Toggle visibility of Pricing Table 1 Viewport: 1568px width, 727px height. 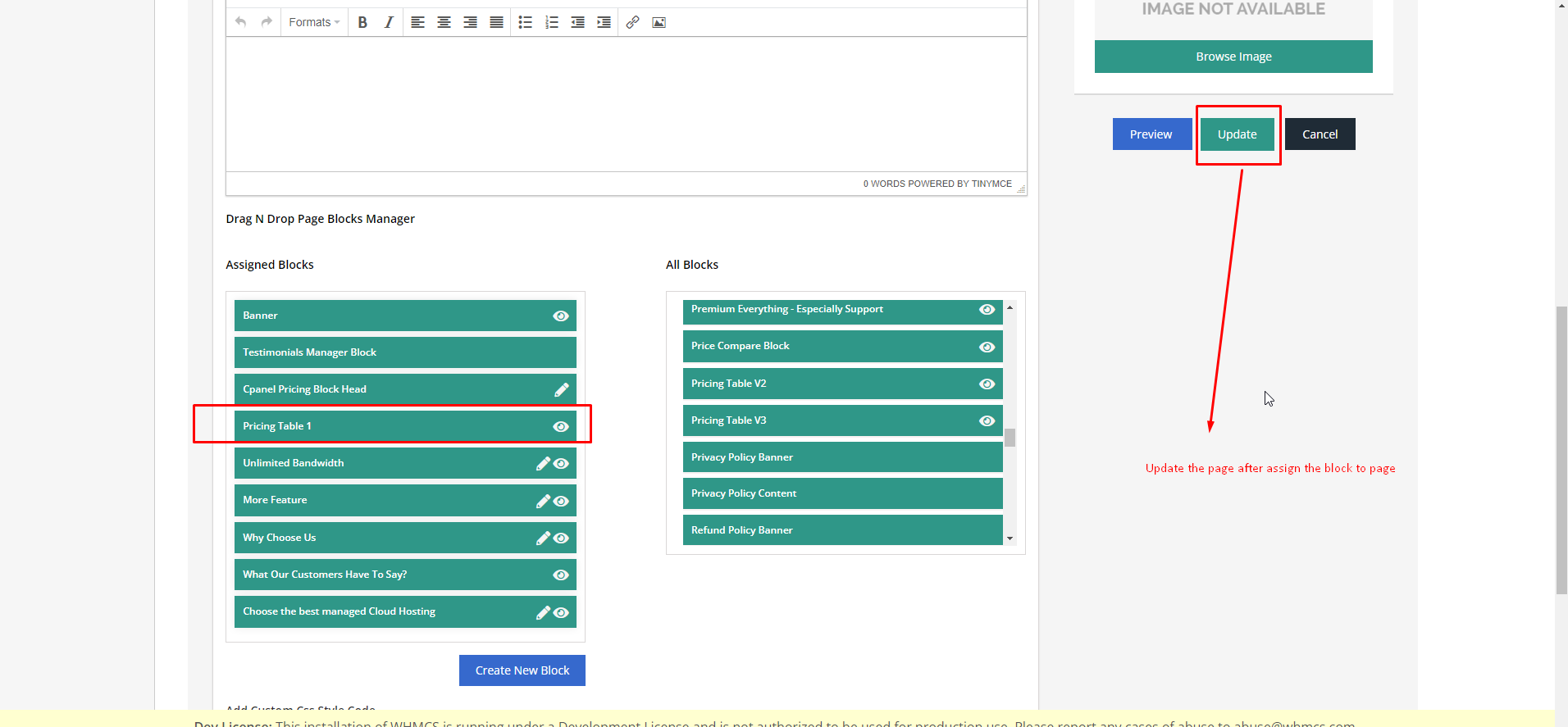(x=561, y=427)
